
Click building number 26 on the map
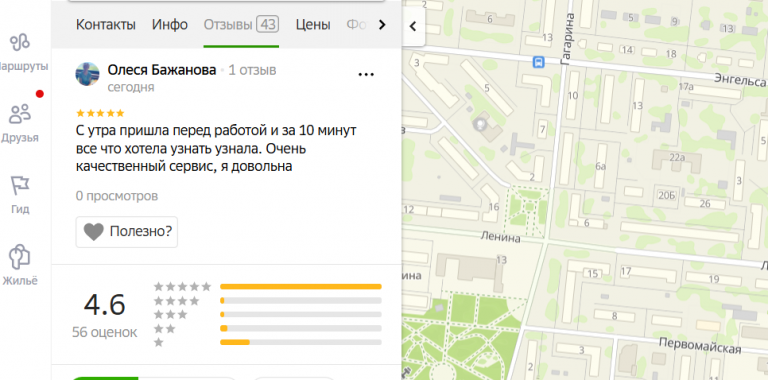tap(705, 203)
